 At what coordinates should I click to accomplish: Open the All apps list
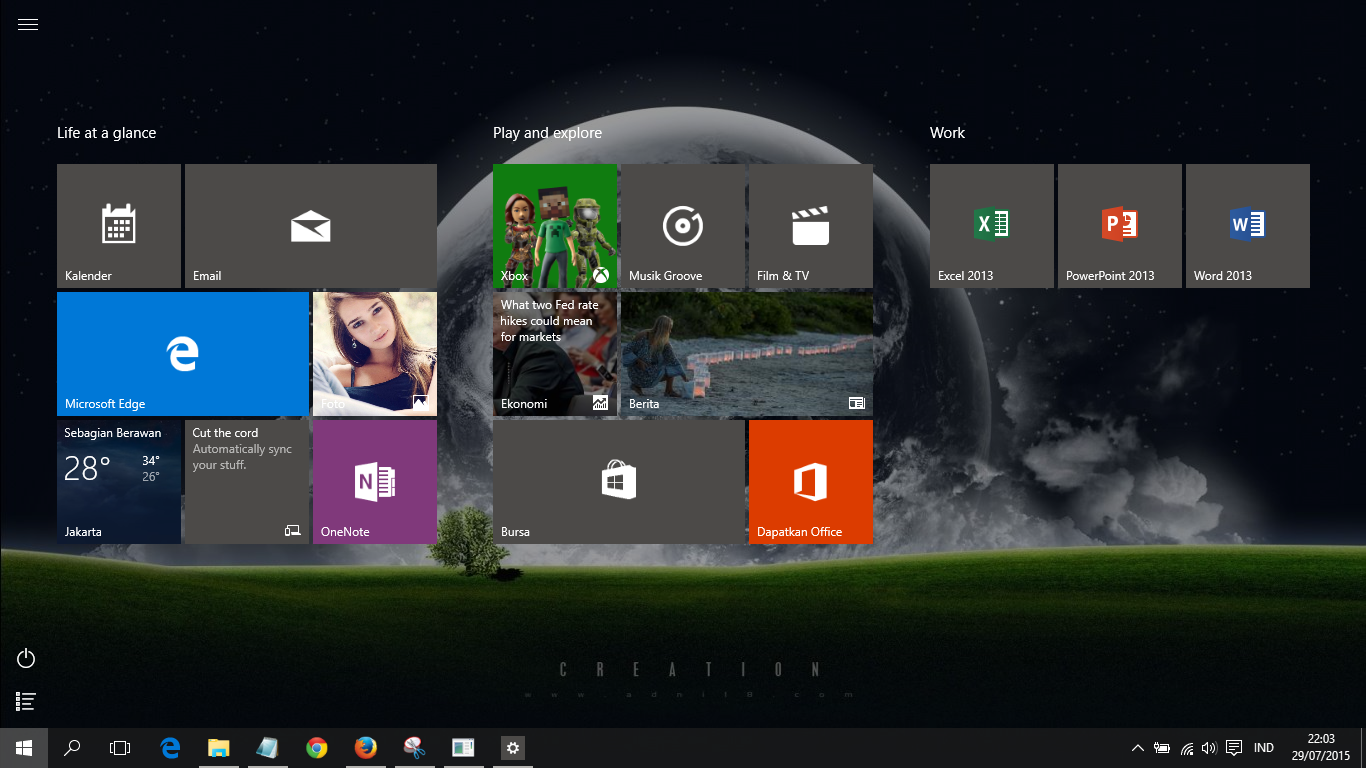point(25,701)
